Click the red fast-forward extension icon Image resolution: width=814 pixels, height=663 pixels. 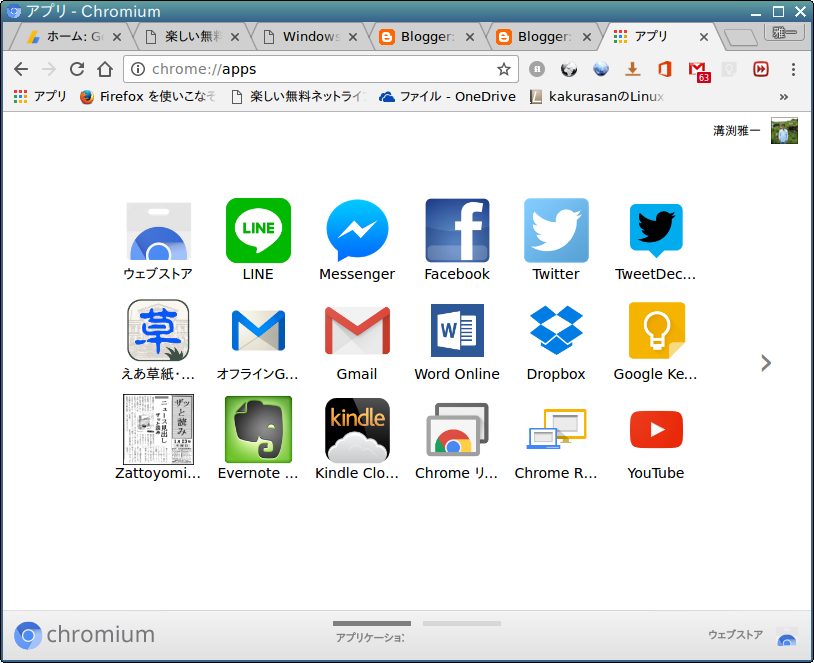761,69
